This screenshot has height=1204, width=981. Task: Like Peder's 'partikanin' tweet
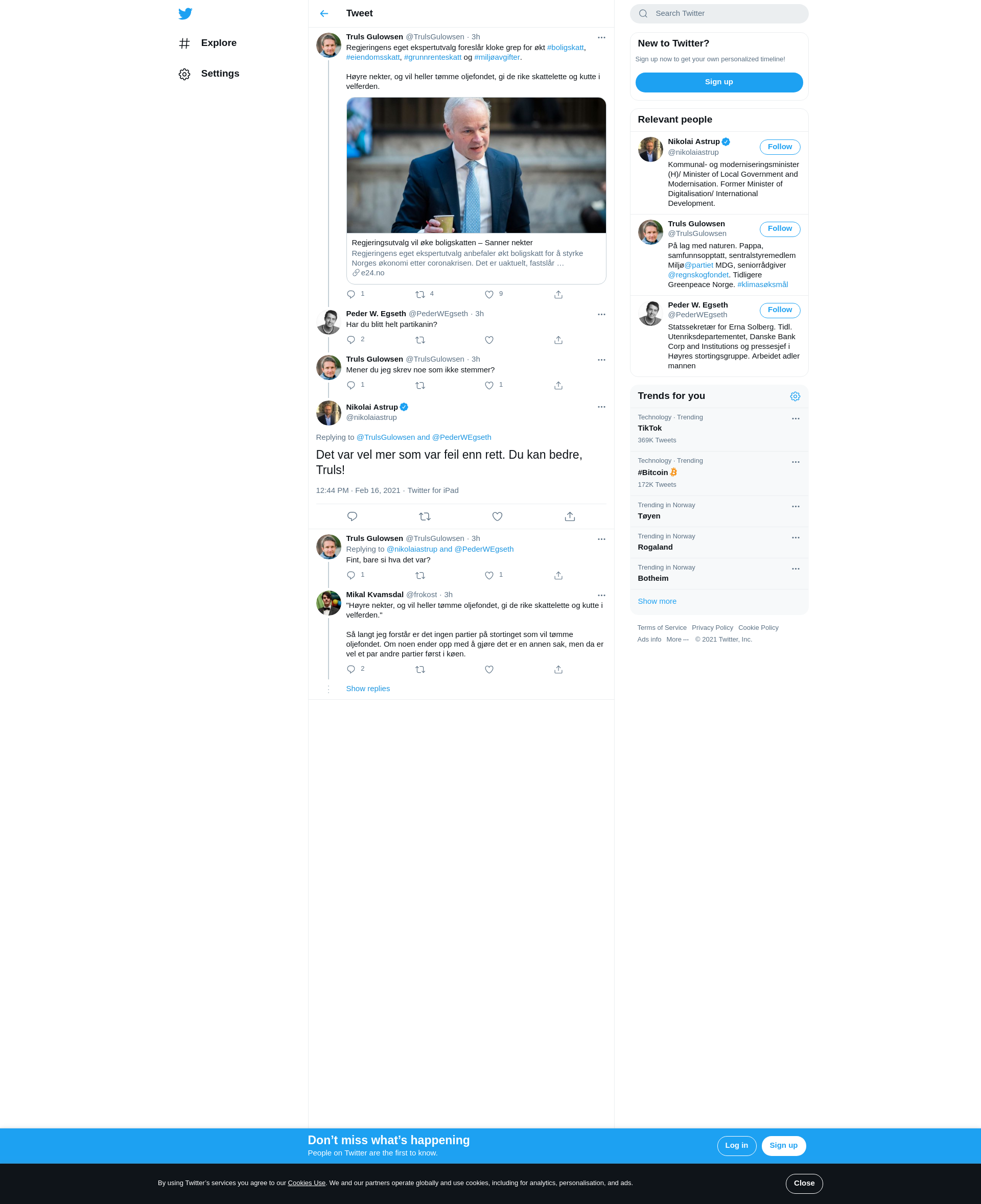click(489, 340)
